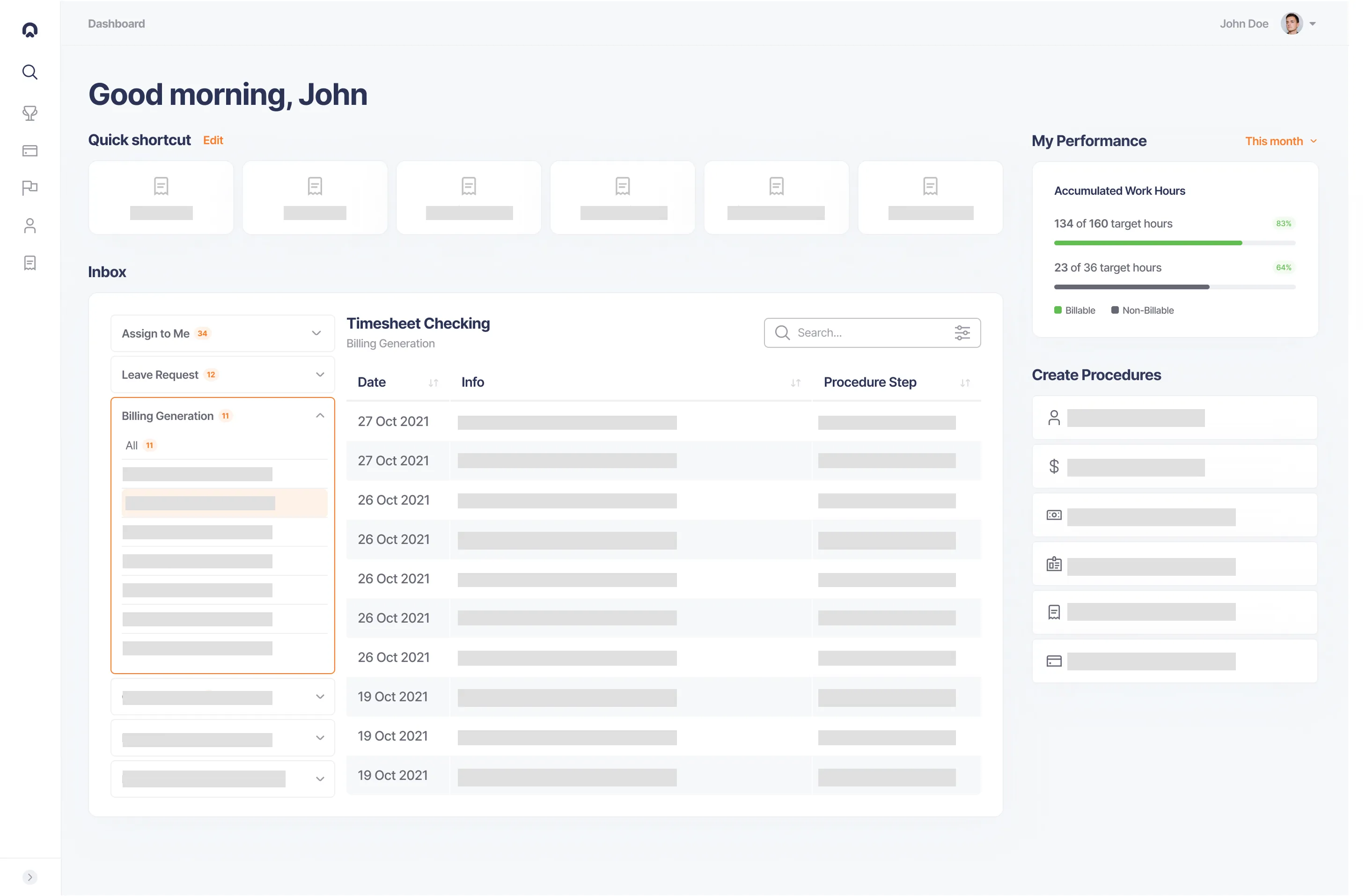Viewport: 1366px width, 896px height.
Task: Open the receipt icon in the sidebar
Action: (x=30, y=263)
